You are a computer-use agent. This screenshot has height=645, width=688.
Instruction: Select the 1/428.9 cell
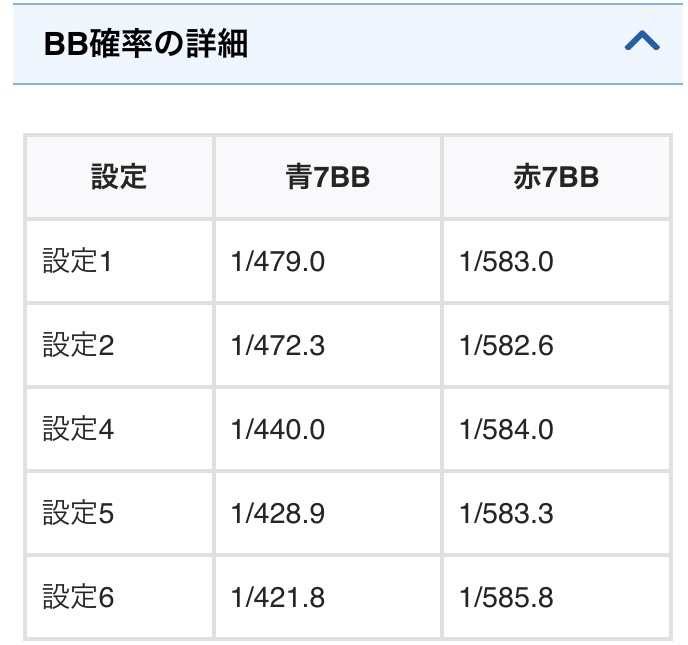coord(328,513)
